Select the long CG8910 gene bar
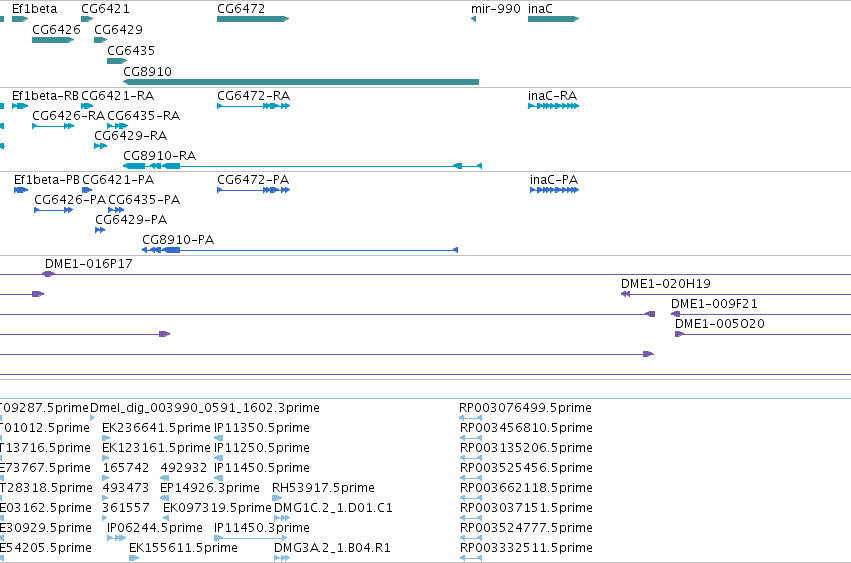The height and width of the screenshot is (563, 851). pyautogui.click(x=301, y=82)
